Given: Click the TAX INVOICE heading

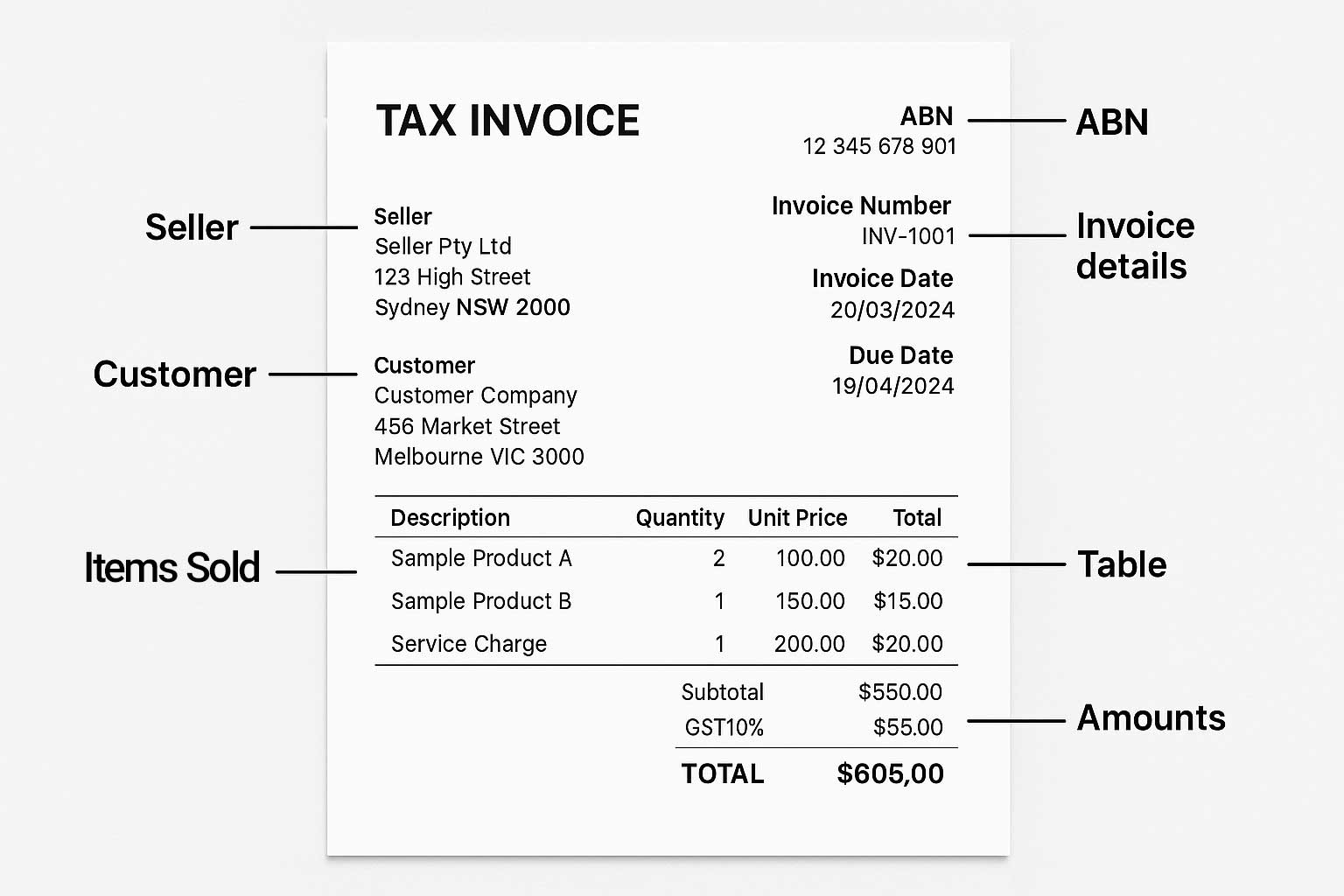Looking at the screenshot, I should click(507, 121).
